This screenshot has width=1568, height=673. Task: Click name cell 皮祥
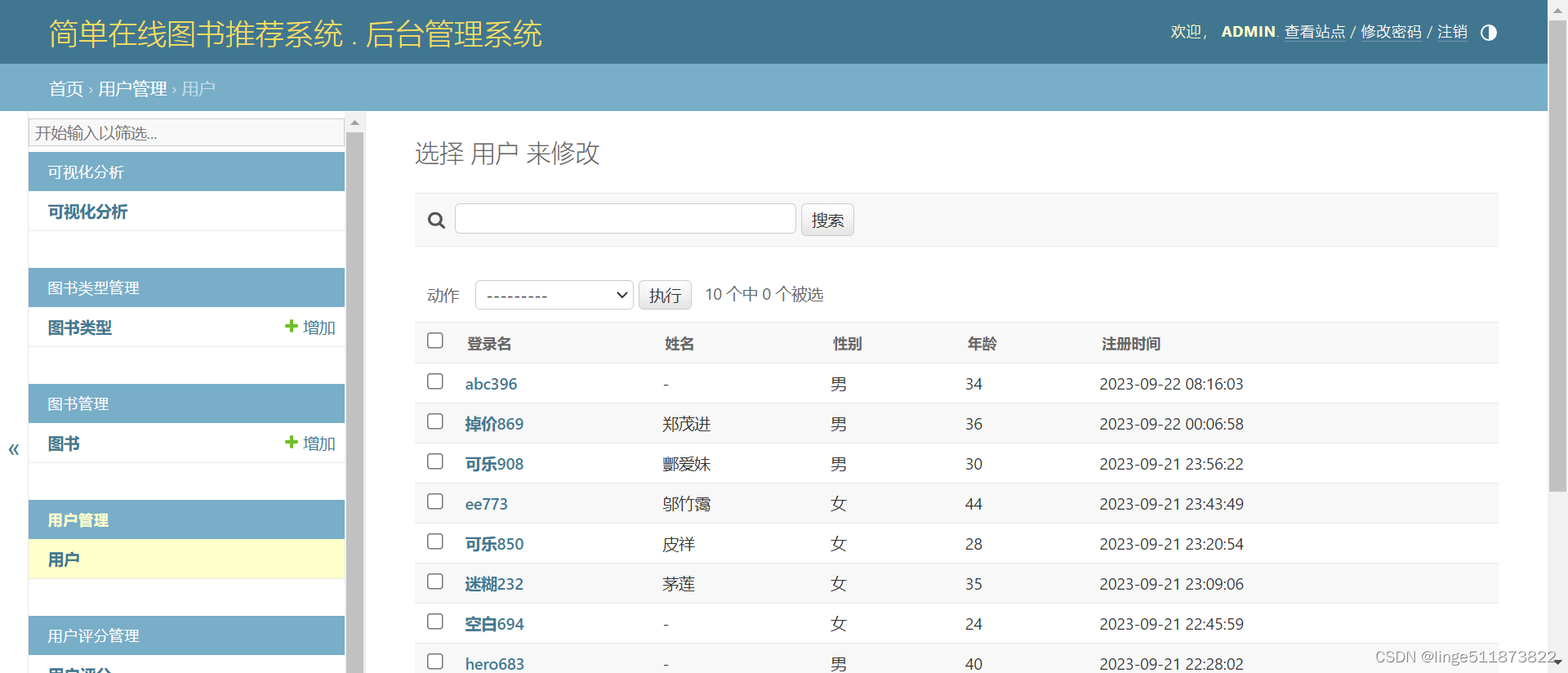point(679,544)
